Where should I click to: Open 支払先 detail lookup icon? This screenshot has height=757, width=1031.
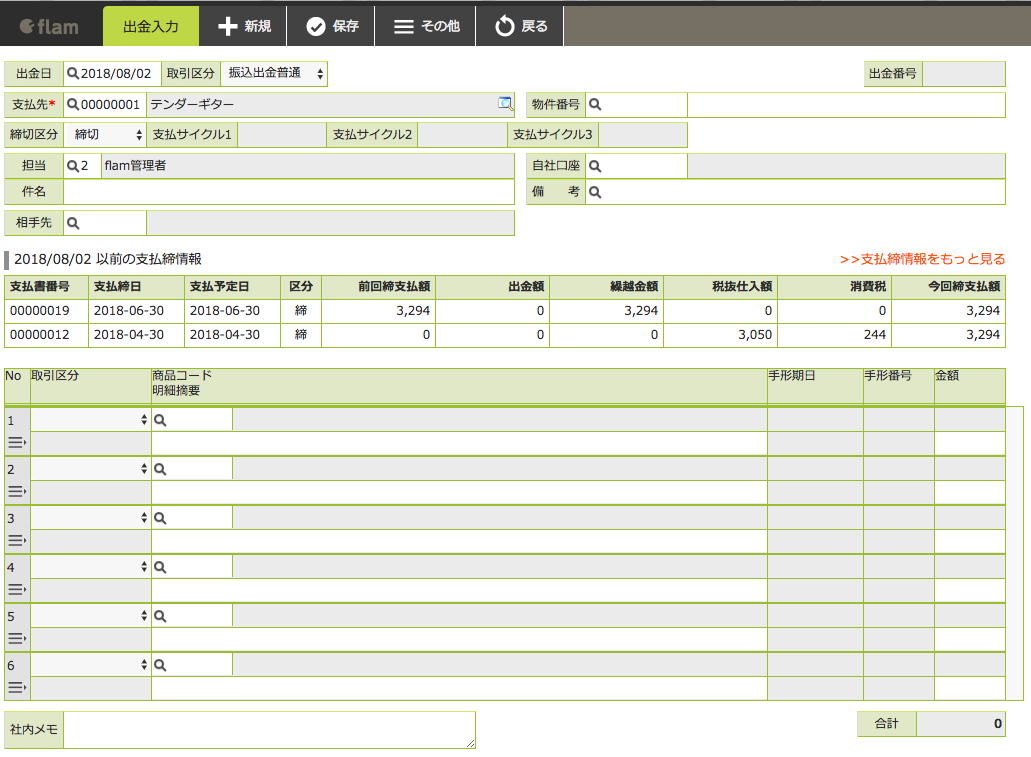[505, 104]
